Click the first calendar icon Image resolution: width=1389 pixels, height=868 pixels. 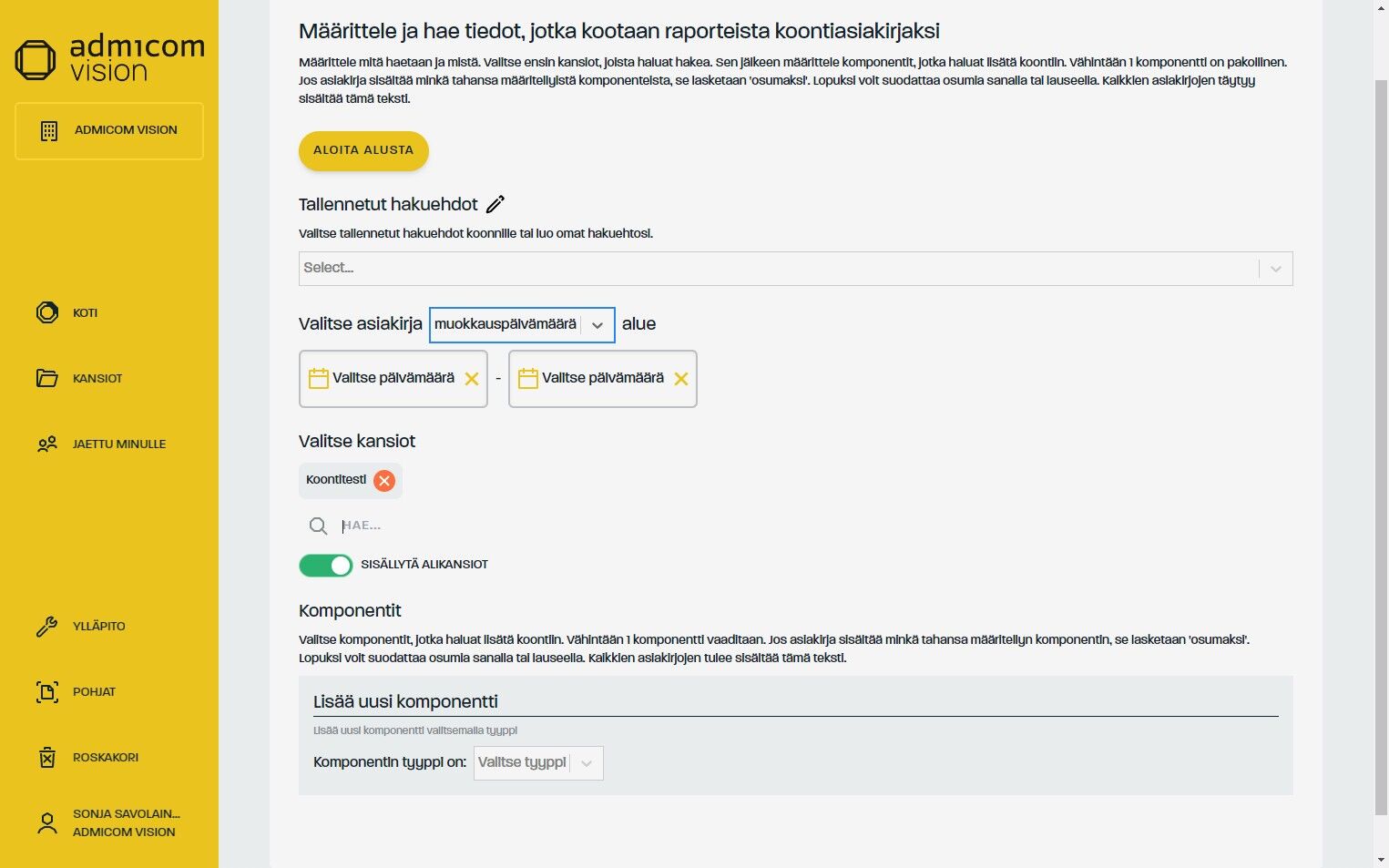(x=319, y=378)
